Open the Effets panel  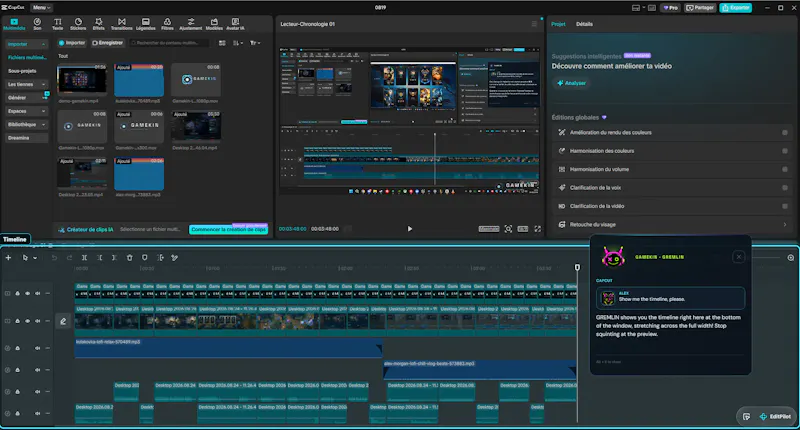98,23
